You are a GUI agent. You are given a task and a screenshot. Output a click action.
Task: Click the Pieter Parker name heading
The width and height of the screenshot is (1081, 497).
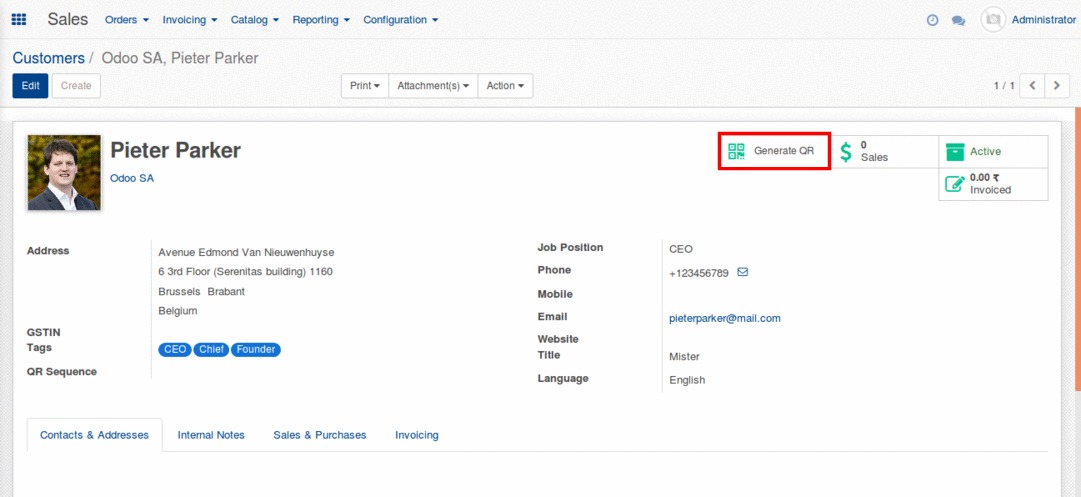coord(176,150)
